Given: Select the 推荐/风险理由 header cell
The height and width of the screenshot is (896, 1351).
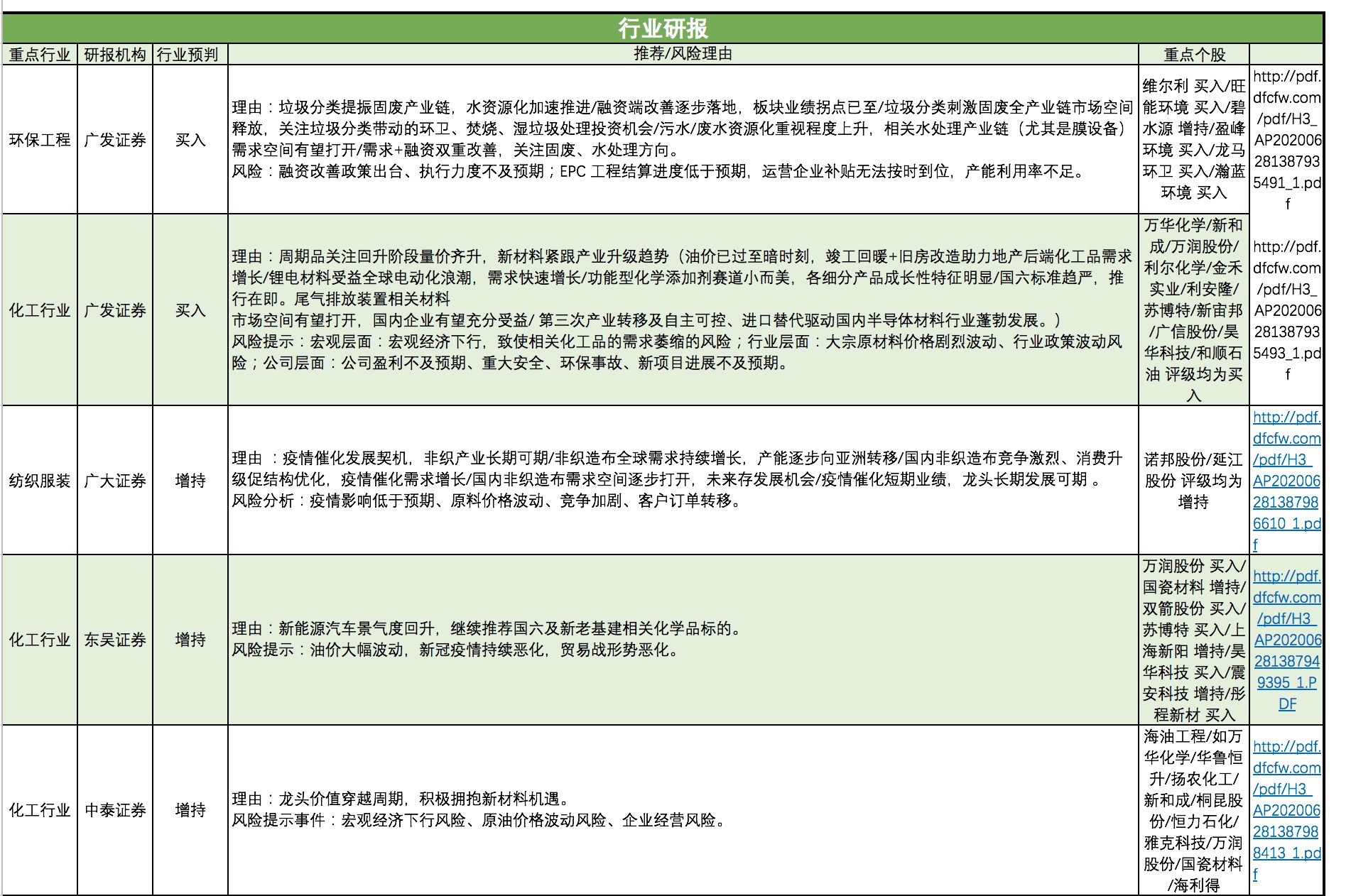Looking at the screenshot, I should coord(682,53).
